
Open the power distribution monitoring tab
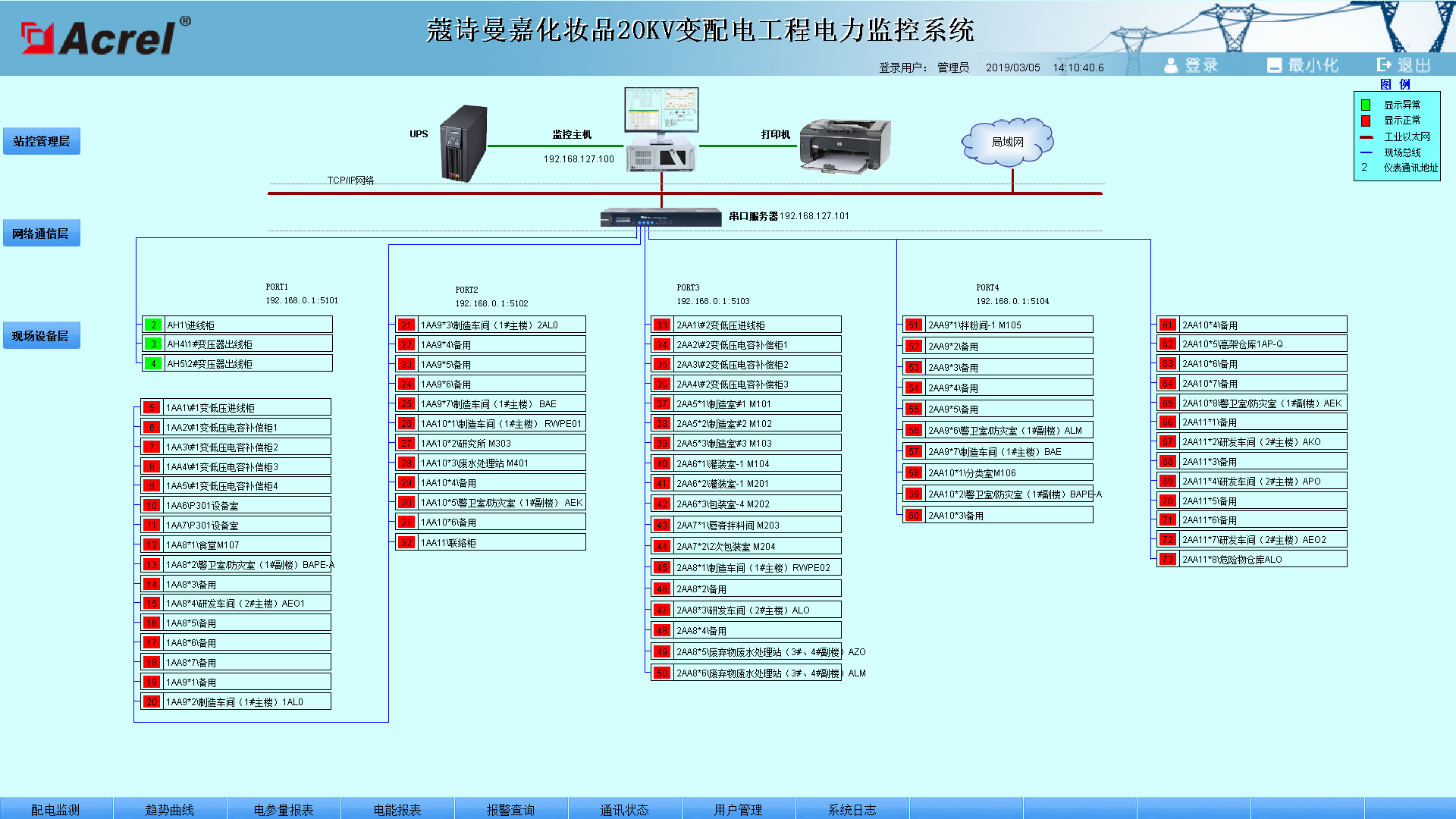tap(55, 809)
